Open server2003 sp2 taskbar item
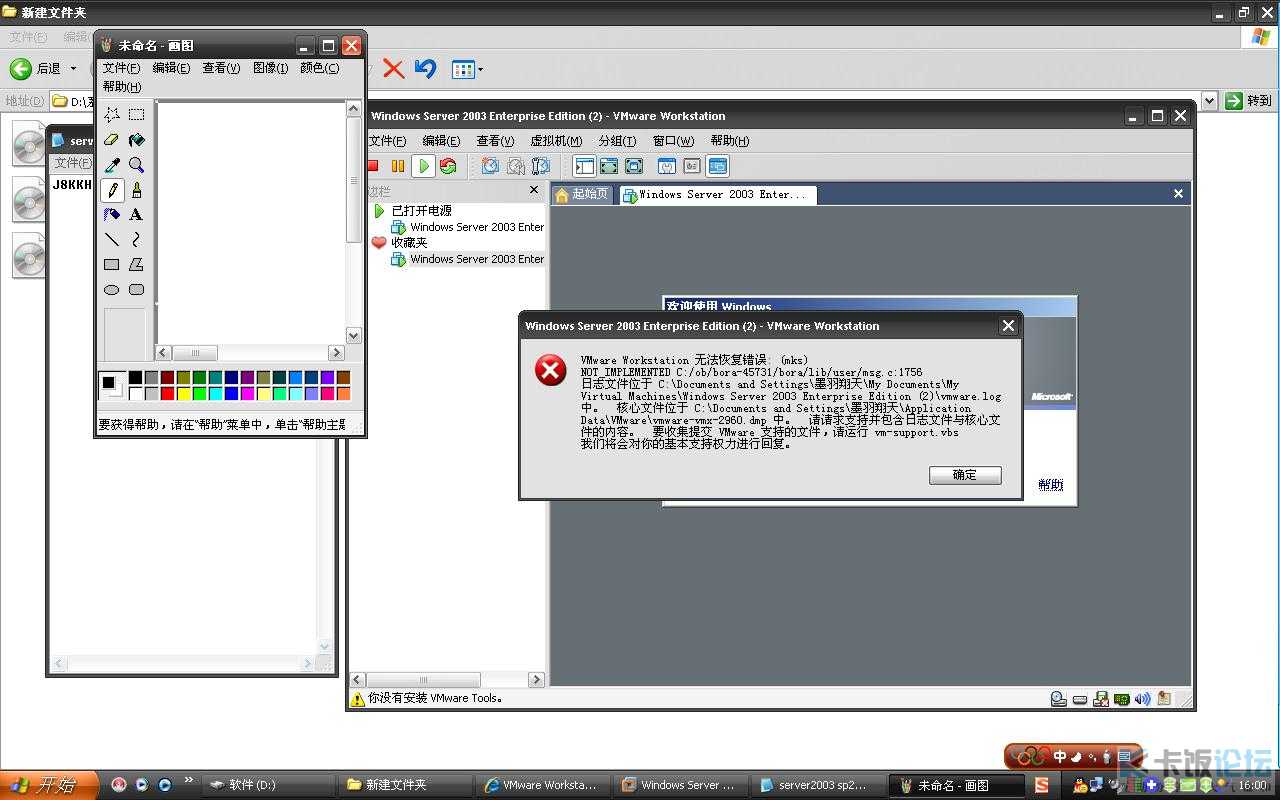 (819, 785)
